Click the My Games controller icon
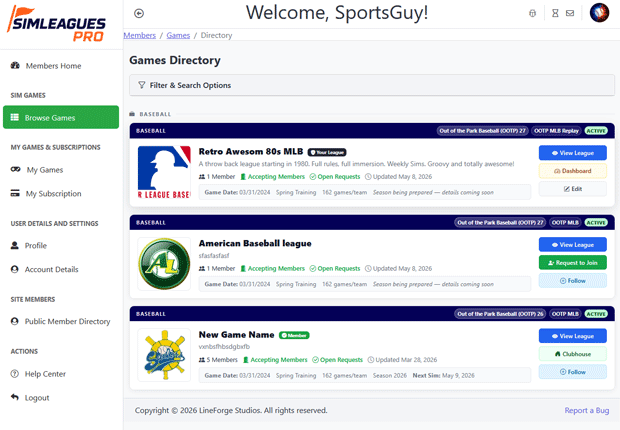This screenshot has height=430, width=620. pos(15,169)
